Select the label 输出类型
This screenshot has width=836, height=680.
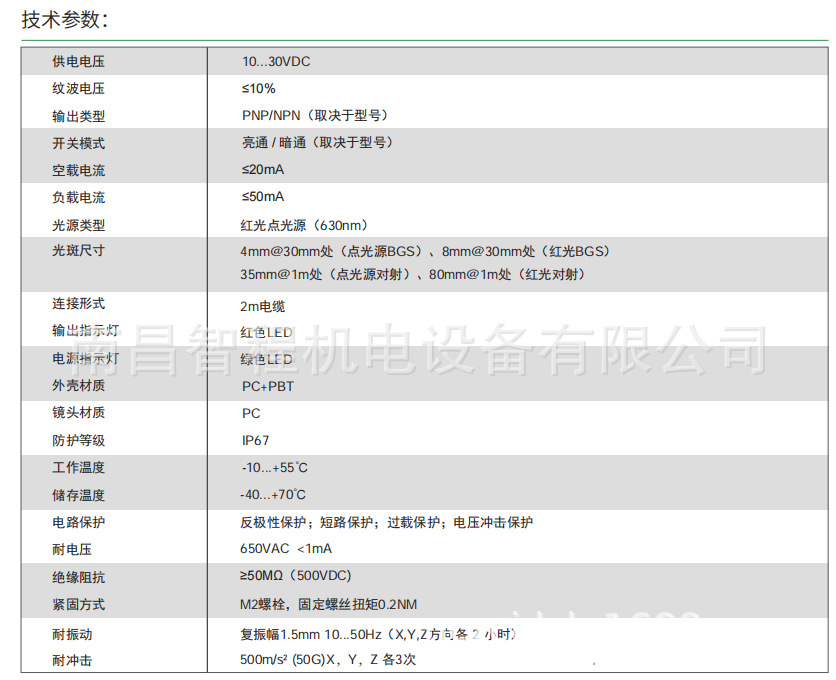(78, 116)
